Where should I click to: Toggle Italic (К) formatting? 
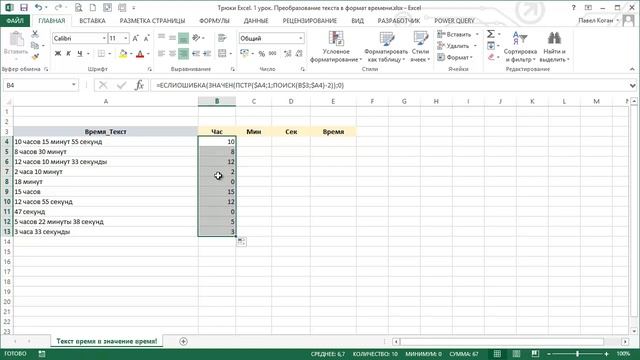(69, 53)
